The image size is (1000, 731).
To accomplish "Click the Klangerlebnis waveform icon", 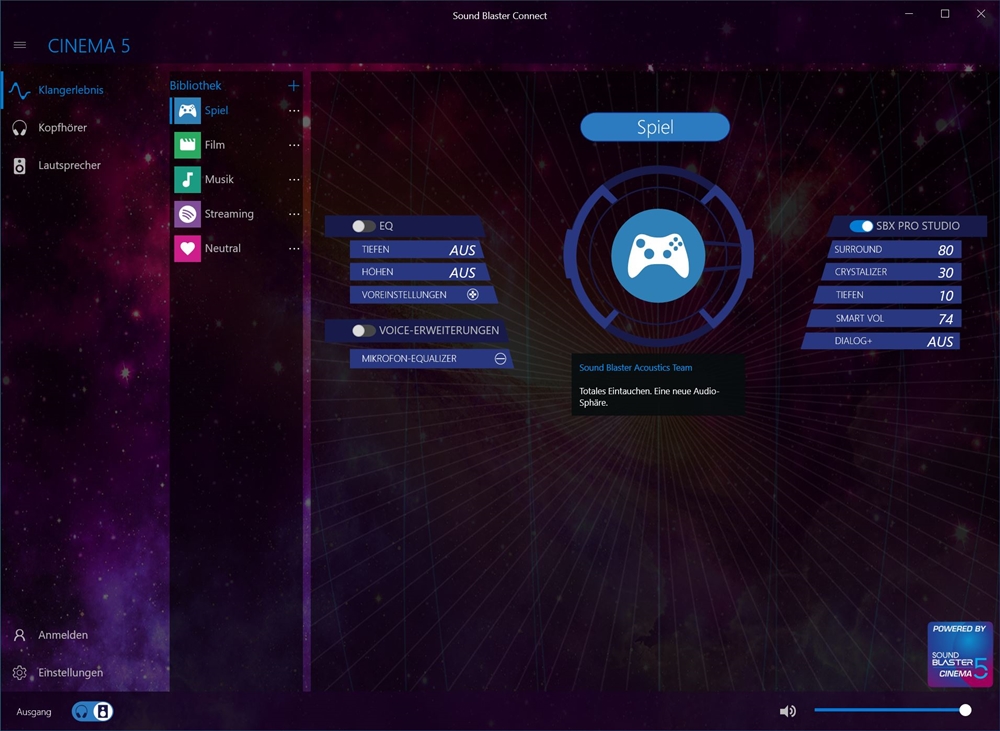I will 20,91.
